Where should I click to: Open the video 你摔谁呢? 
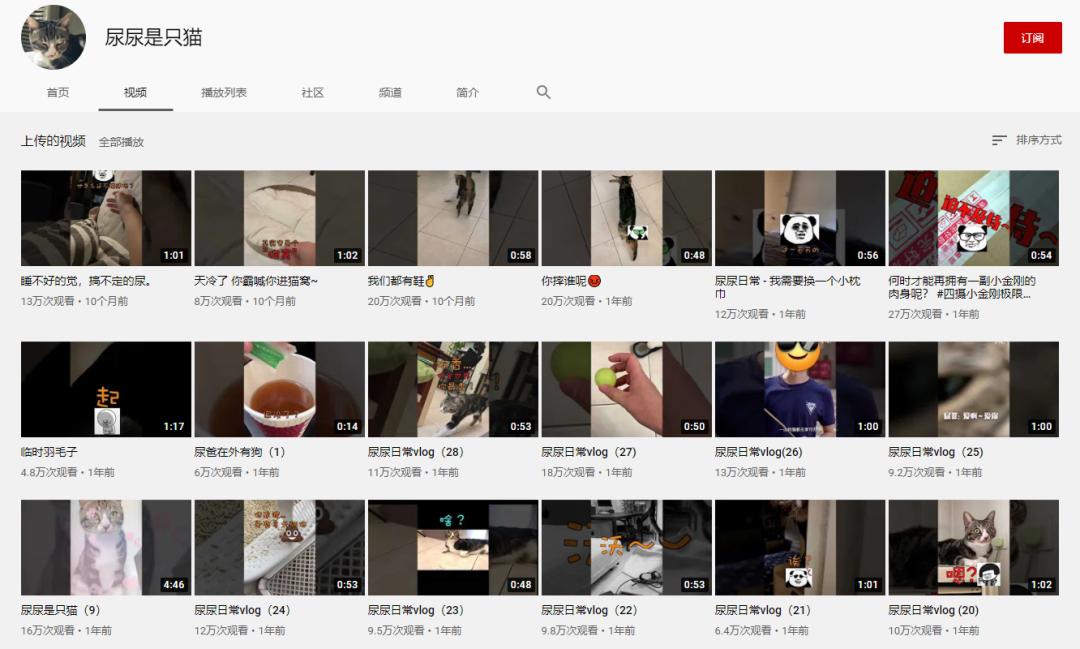[624, 218]
